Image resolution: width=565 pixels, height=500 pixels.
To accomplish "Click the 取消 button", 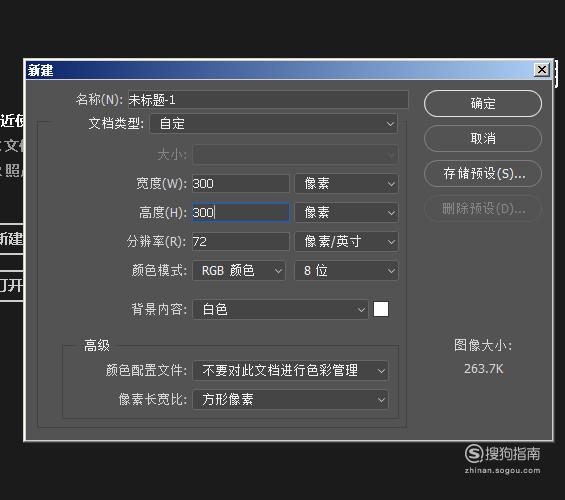I will point(482,138).
